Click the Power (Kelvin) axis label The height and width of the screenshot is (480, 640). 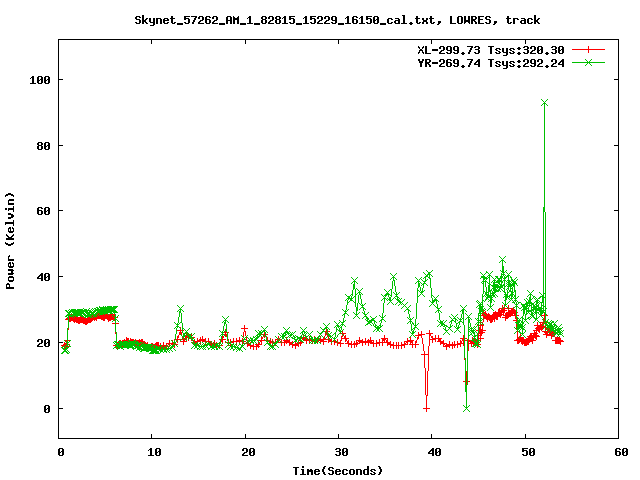tap(10, 241)
